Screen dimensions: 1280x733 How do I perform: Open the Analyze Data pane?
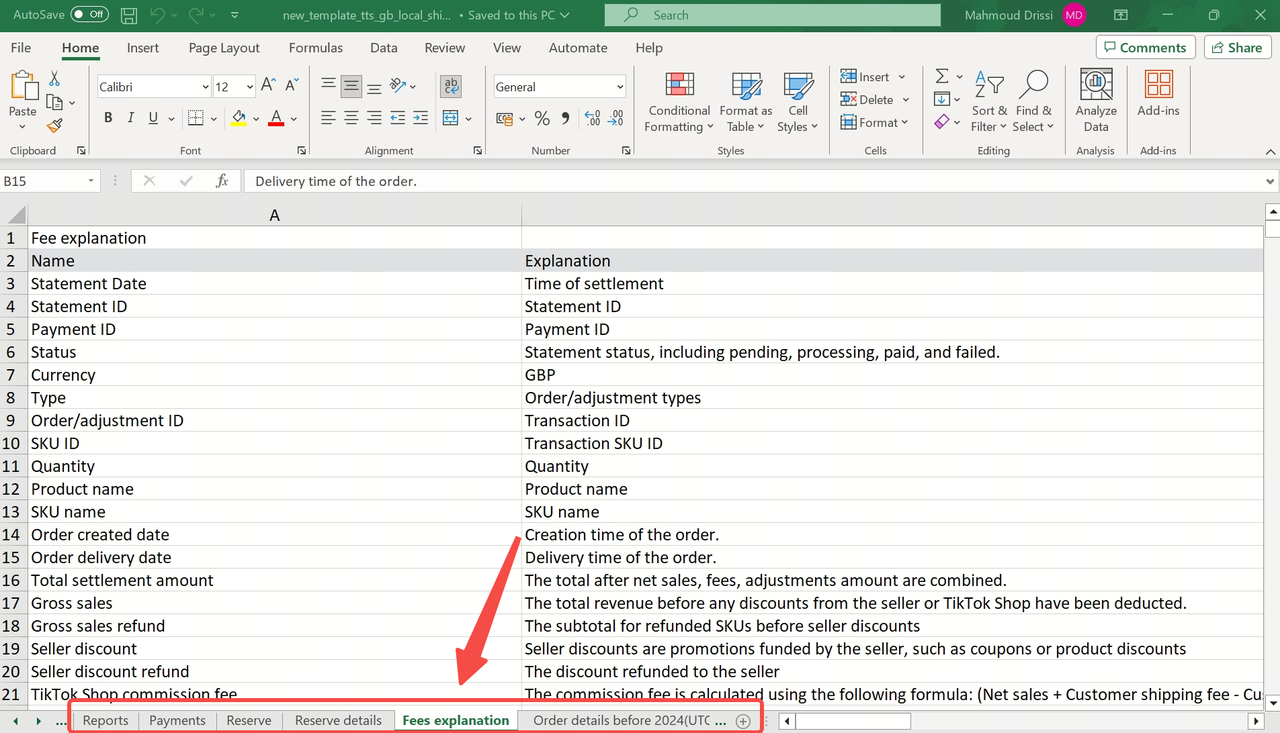point(1096,101)
